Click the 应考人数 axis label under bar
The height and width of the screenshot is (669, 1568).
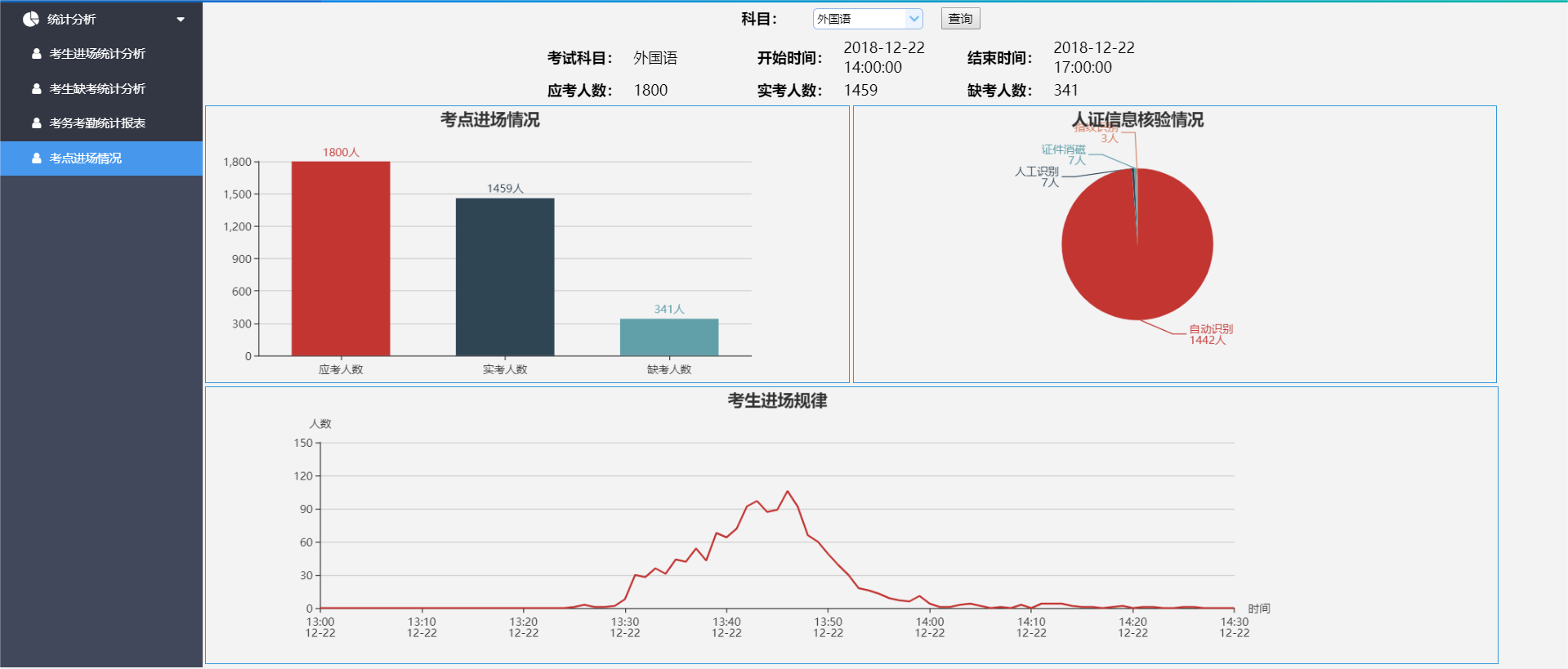click(341, 370)
